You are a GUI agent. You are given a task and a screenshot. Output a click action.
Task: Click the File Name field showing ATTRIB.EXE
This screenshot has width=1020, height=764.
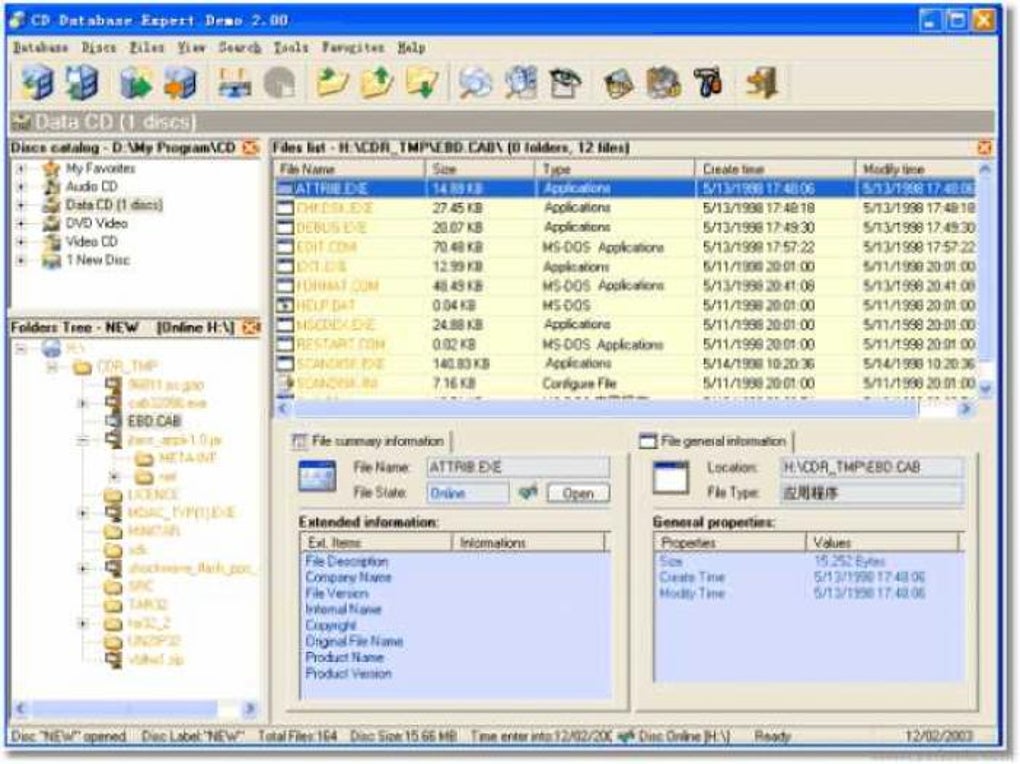coord(518,467)
